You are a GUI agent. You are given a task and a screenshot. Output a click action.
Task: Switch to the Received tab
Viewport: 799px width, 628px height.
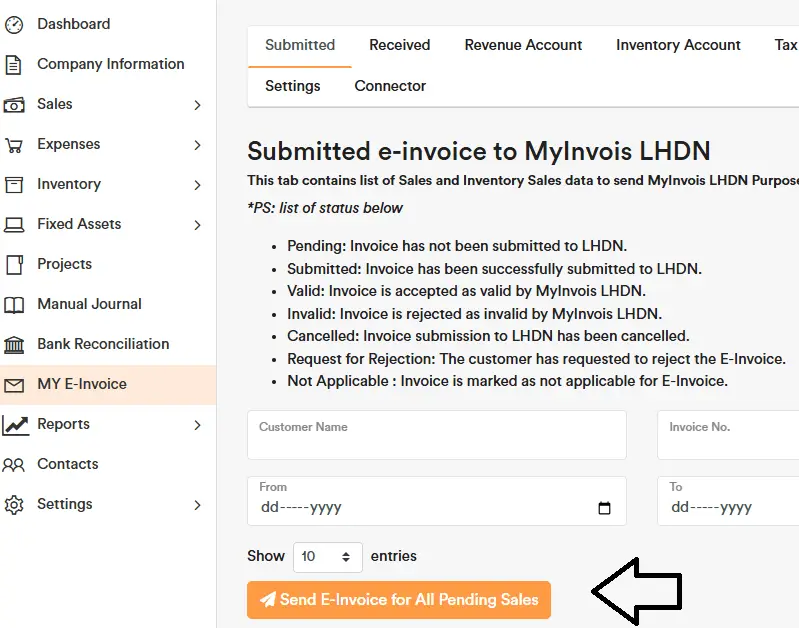pos(399,45)
